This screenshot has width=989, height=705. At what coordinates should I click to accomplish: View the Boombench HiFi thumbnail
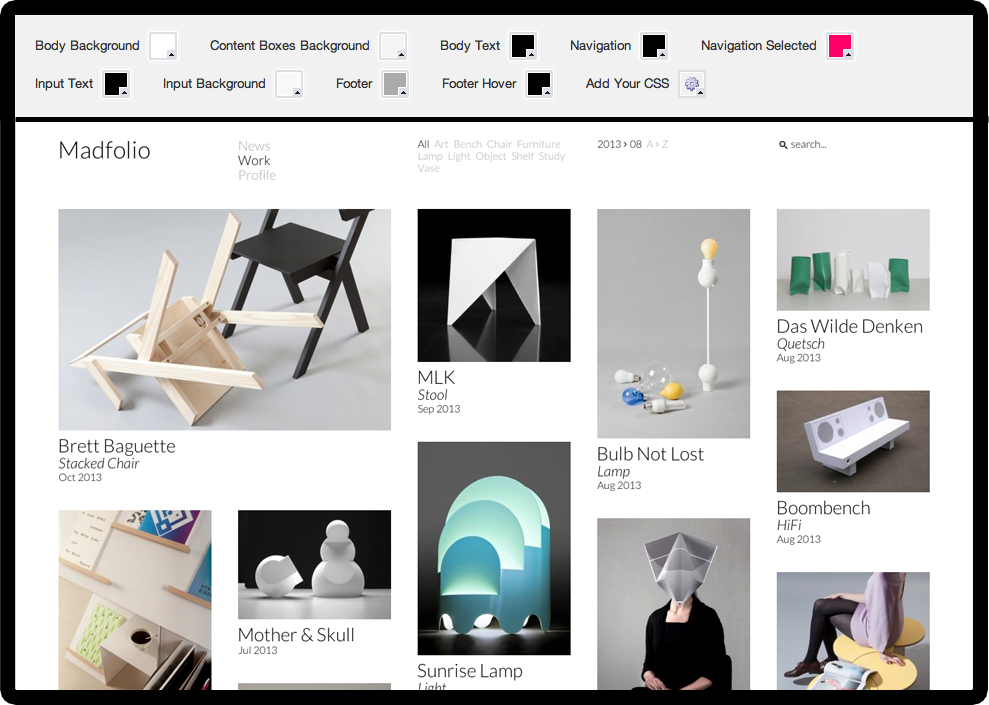(853, 441)
